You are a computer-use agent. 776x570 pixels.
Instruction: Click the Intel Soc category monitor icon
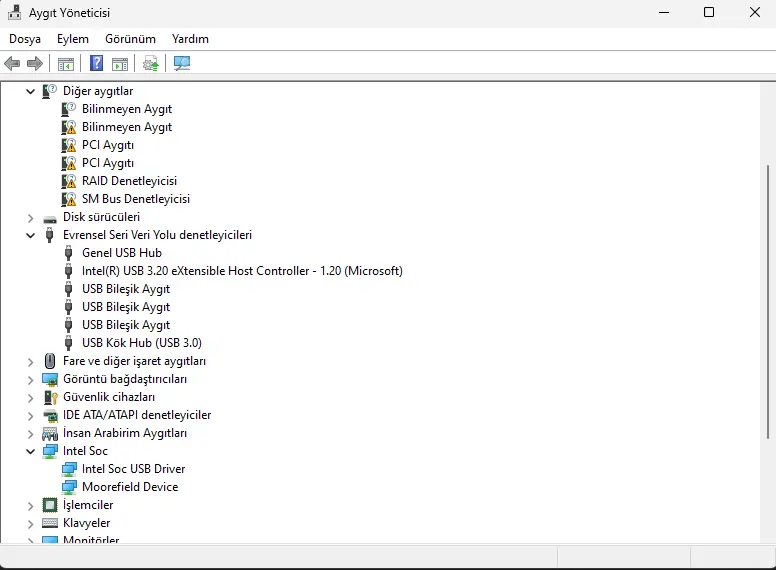[50, 451]
